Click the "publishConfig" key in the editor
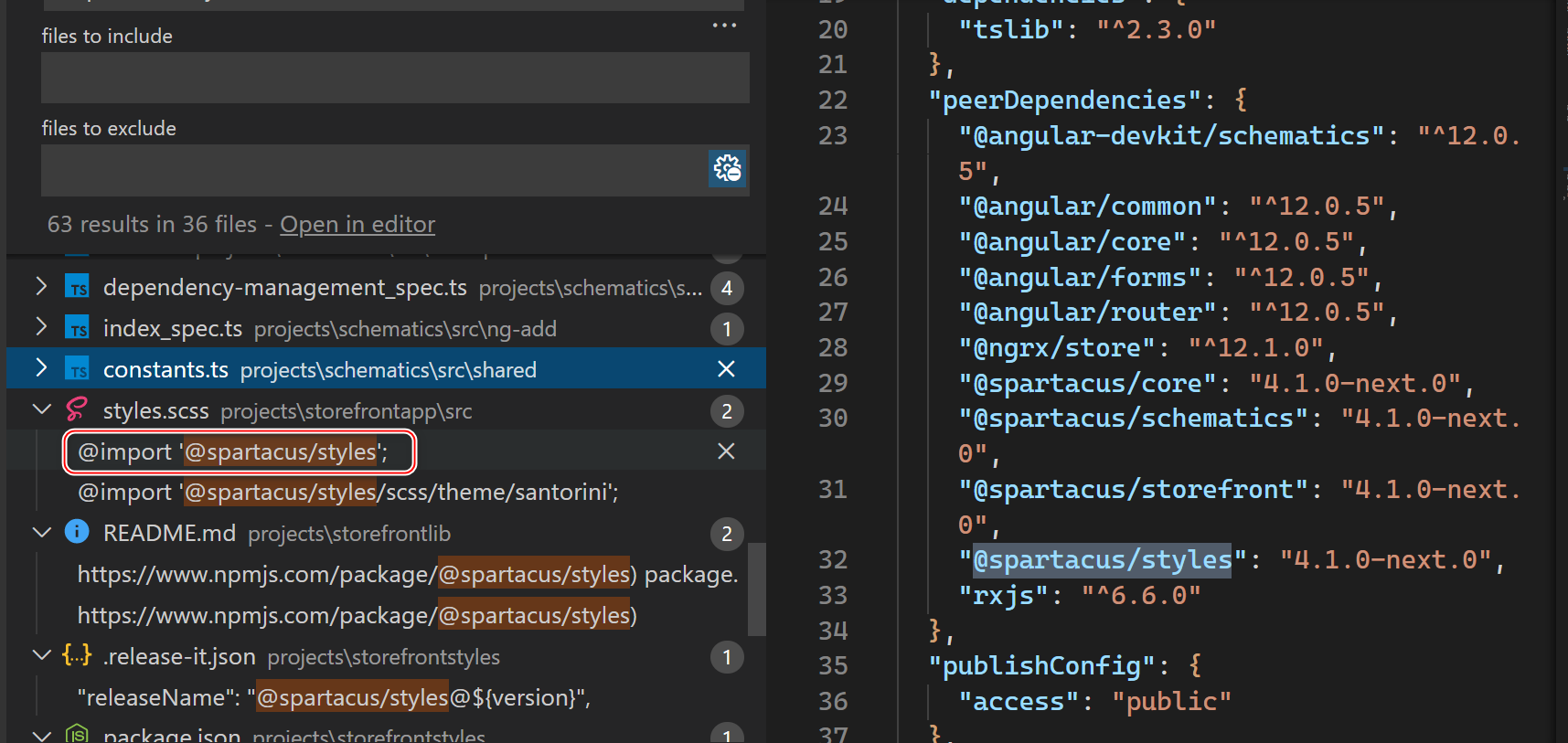The image size is (1568, 743). pos(1041,666)
